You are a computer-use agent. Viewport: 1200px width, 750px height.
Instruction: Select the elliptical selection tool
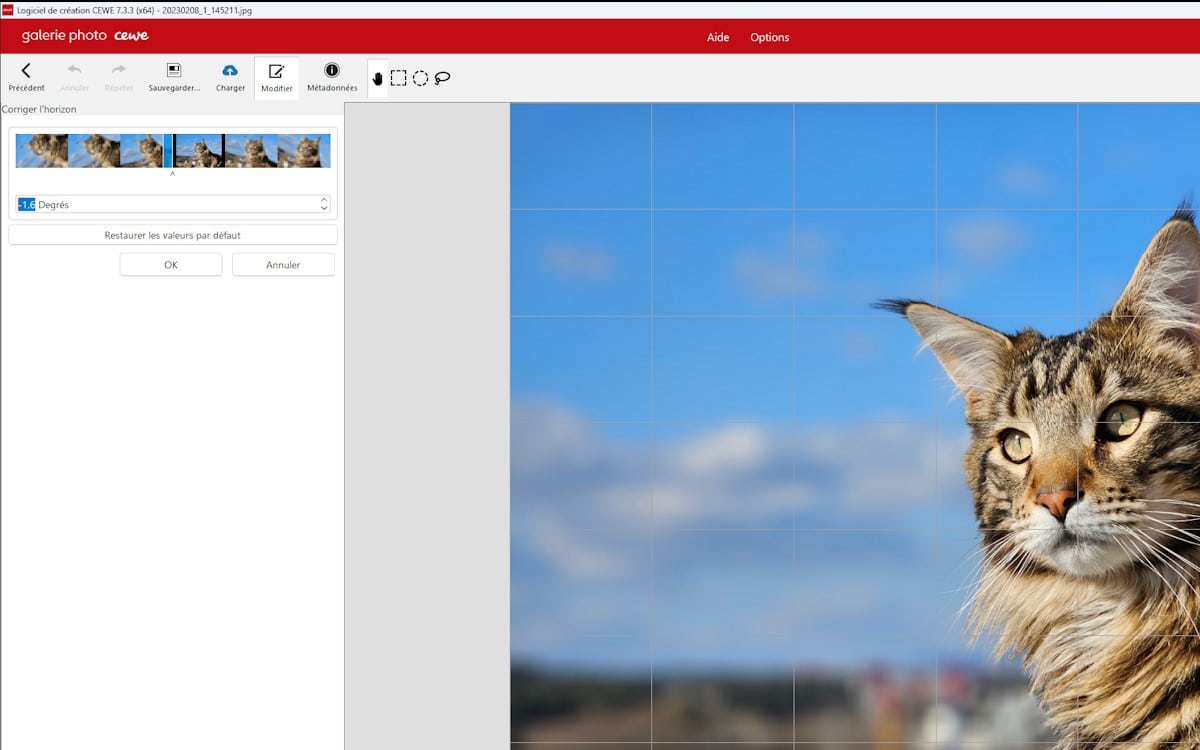(x=420, y=78)
